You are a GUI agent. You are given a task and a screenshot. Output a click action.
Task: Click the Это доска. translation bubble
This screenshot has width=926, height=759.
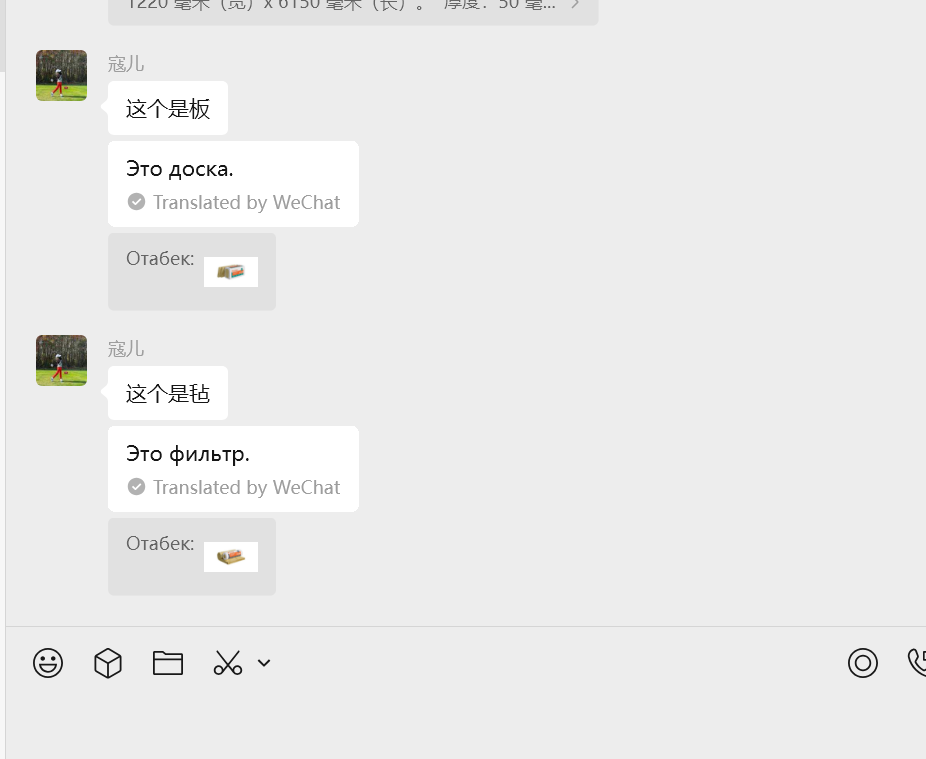(233, 184)
